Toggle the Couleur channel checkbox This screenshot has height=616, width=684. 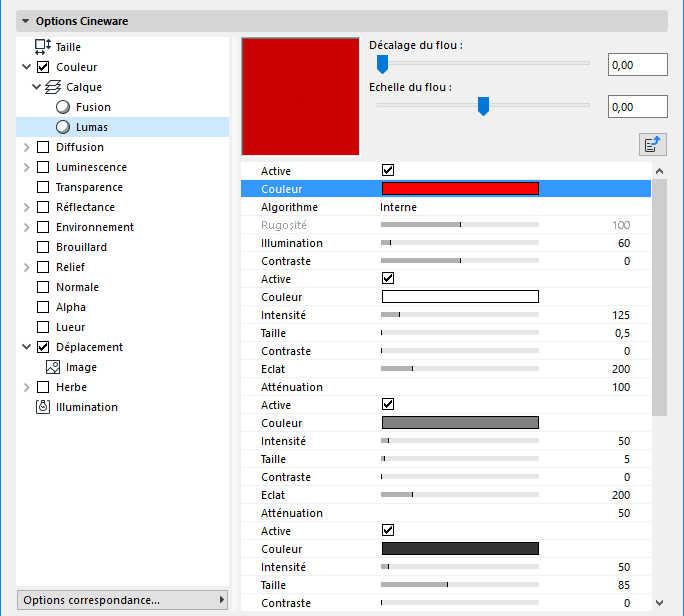[43, 67]
